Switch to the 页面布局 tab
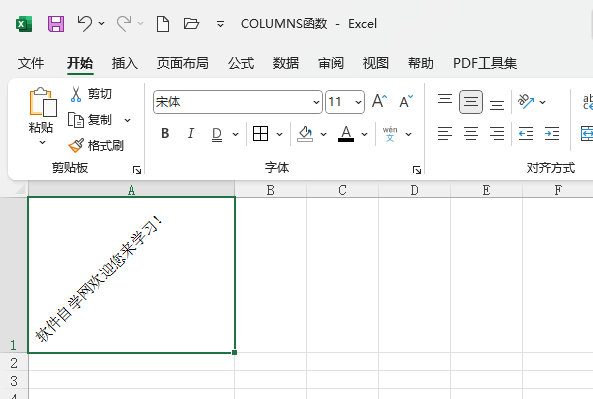Image resolution: width=593 pixels, height=399 pixels. [183, 63]
